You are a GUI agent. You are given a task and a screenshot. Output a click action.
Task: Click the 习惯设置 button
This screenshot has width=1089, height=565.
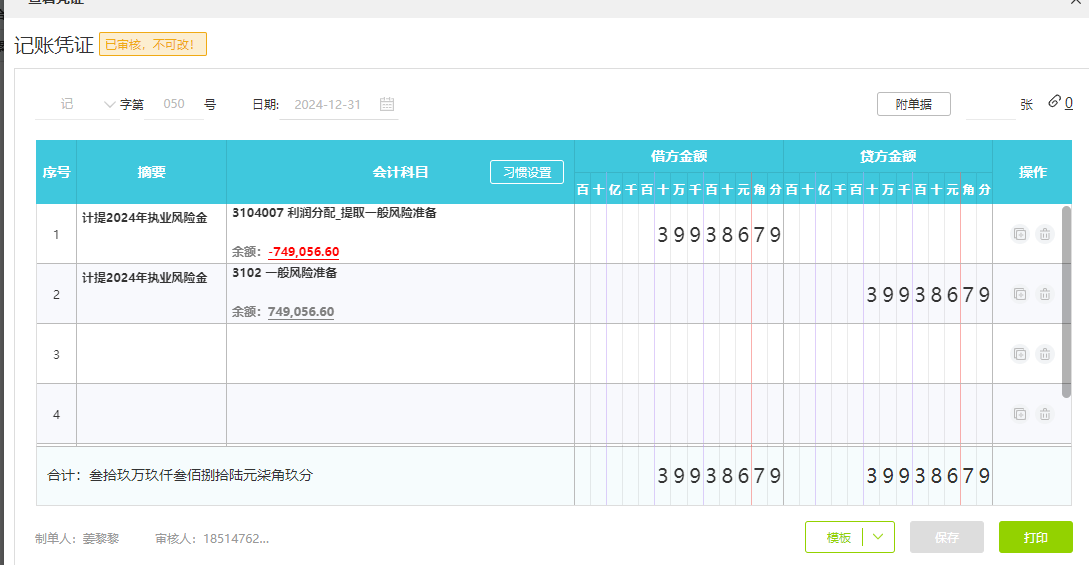[527, 172]
